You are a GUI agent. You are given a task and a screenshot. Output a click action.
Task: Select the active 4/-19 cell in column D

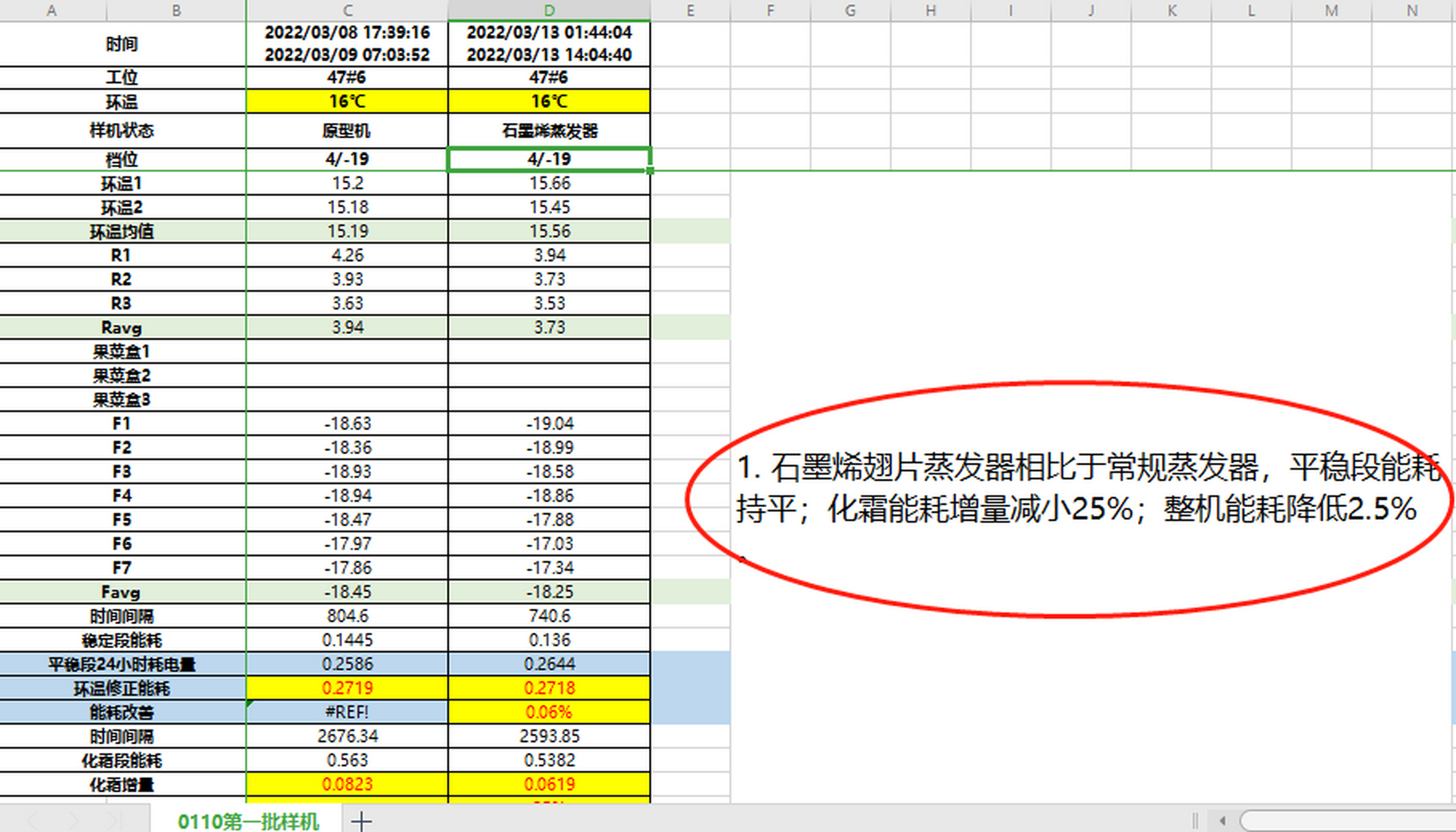point(549,159)
